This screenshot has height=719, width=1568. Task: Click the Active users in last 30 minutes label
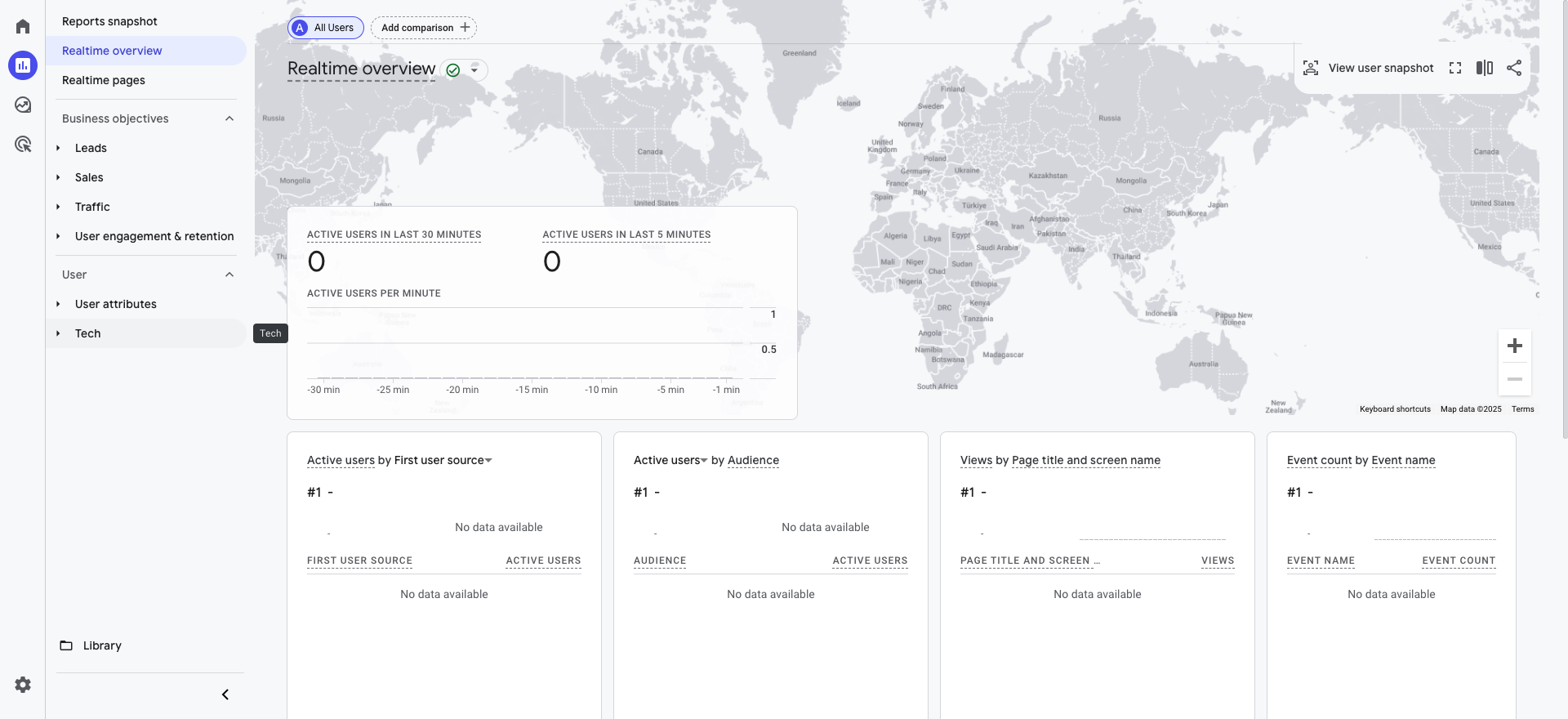pyautogui.click(x=394, y=234)
